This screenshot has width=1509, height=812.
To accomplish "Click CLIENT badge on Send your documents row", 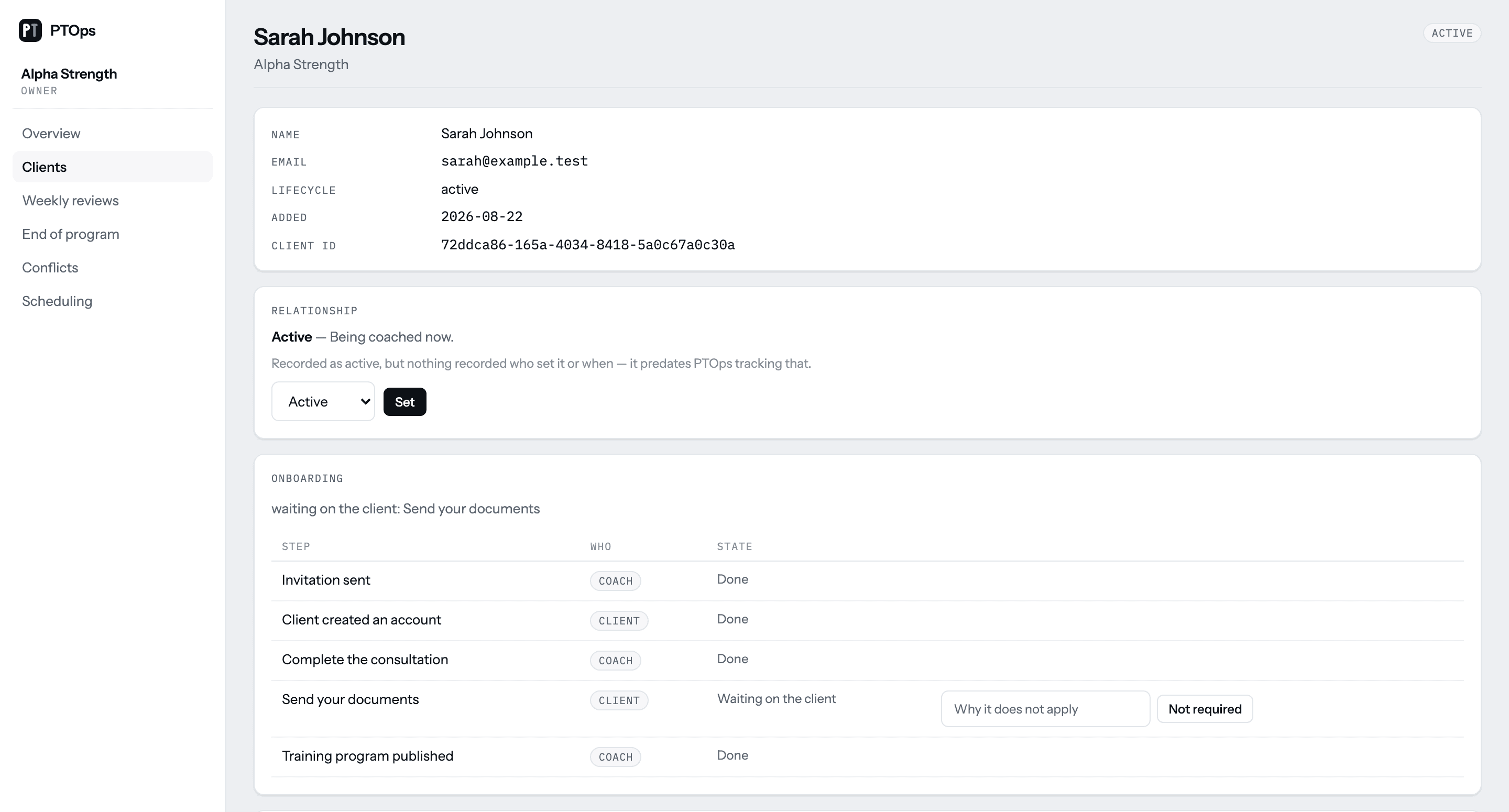I will 619,701.
